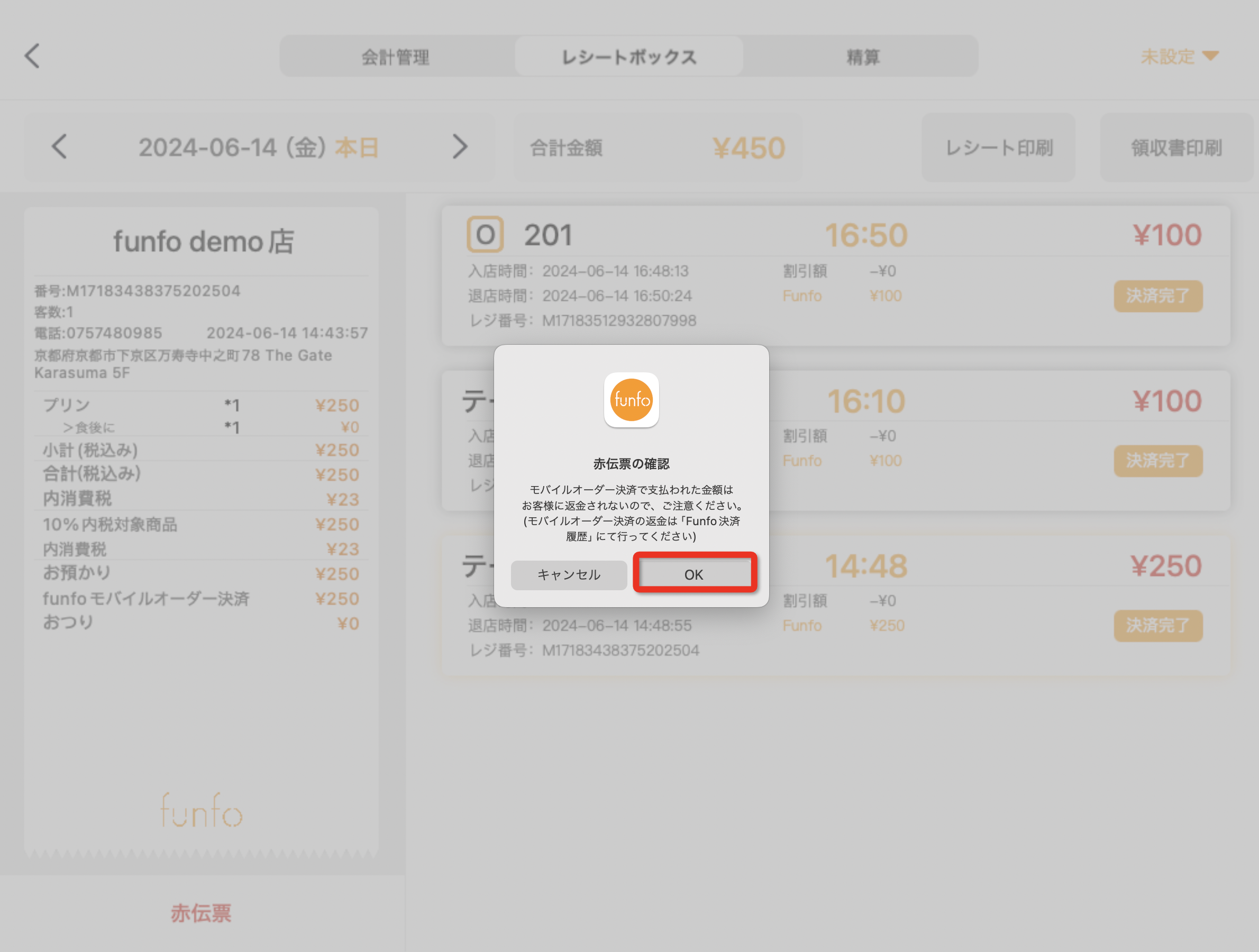Click キャンセル in the dialog
This screenshot has width=1259, height=952.
click(569, 574)
